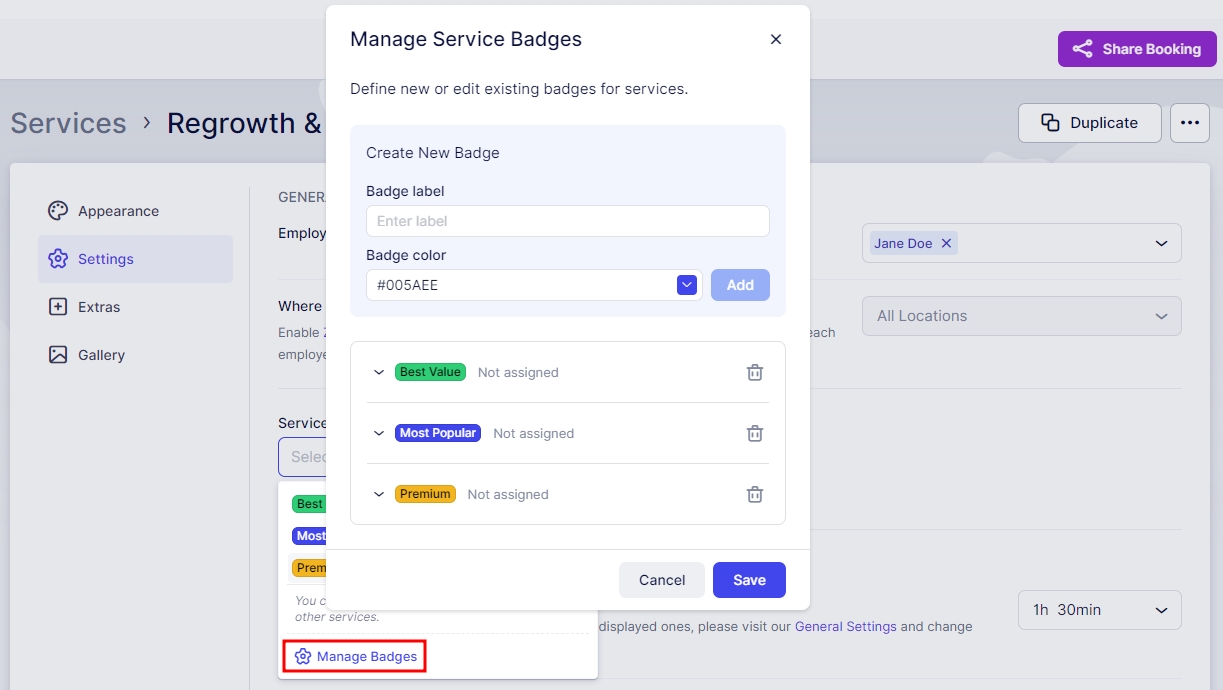
Task: Delete the Best Value badge
Action: point(755,373)
